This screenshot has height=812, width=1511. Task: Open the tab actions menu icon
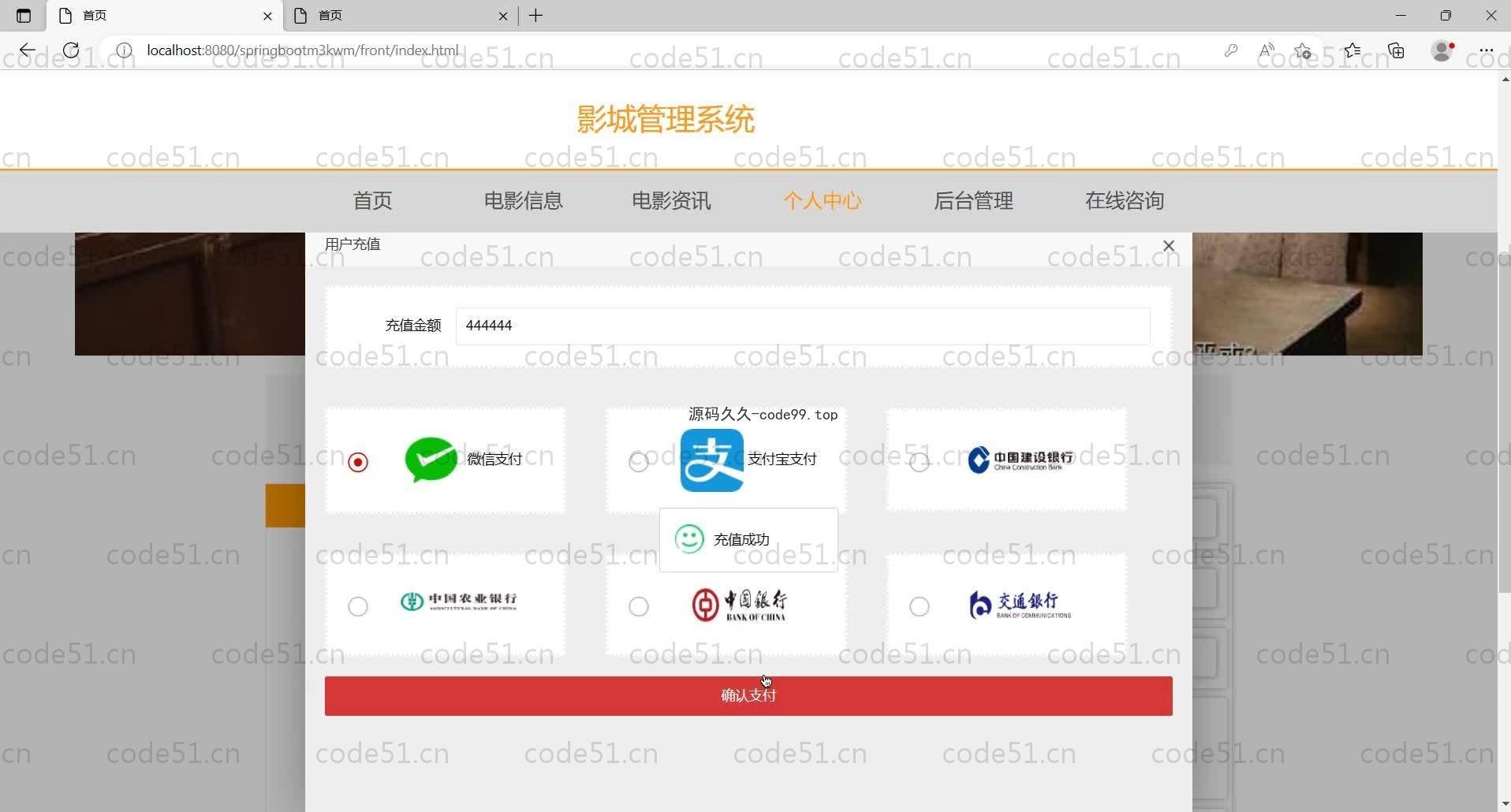[x=24, y=16]
